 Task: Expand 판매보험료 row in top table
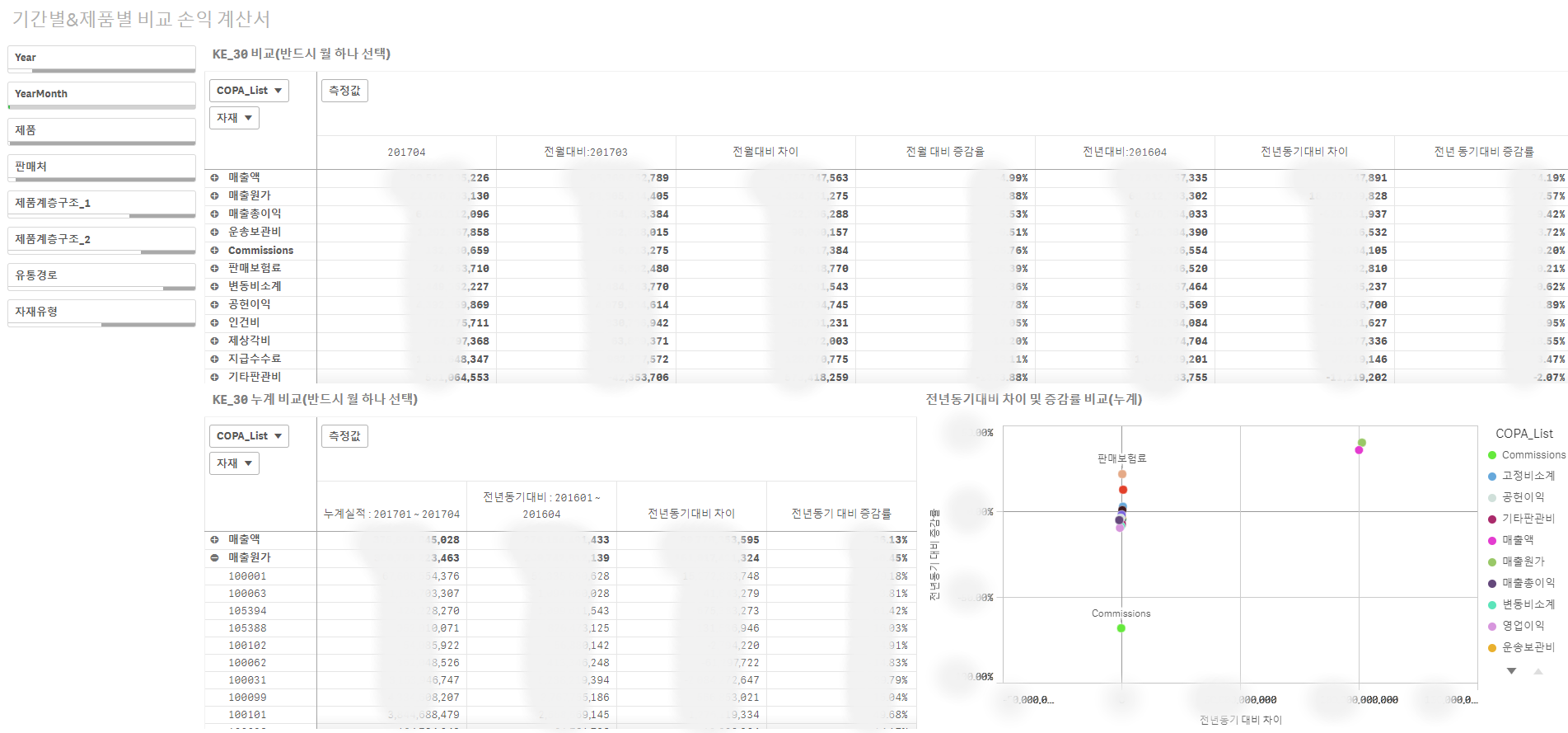[x=214, y=269]
